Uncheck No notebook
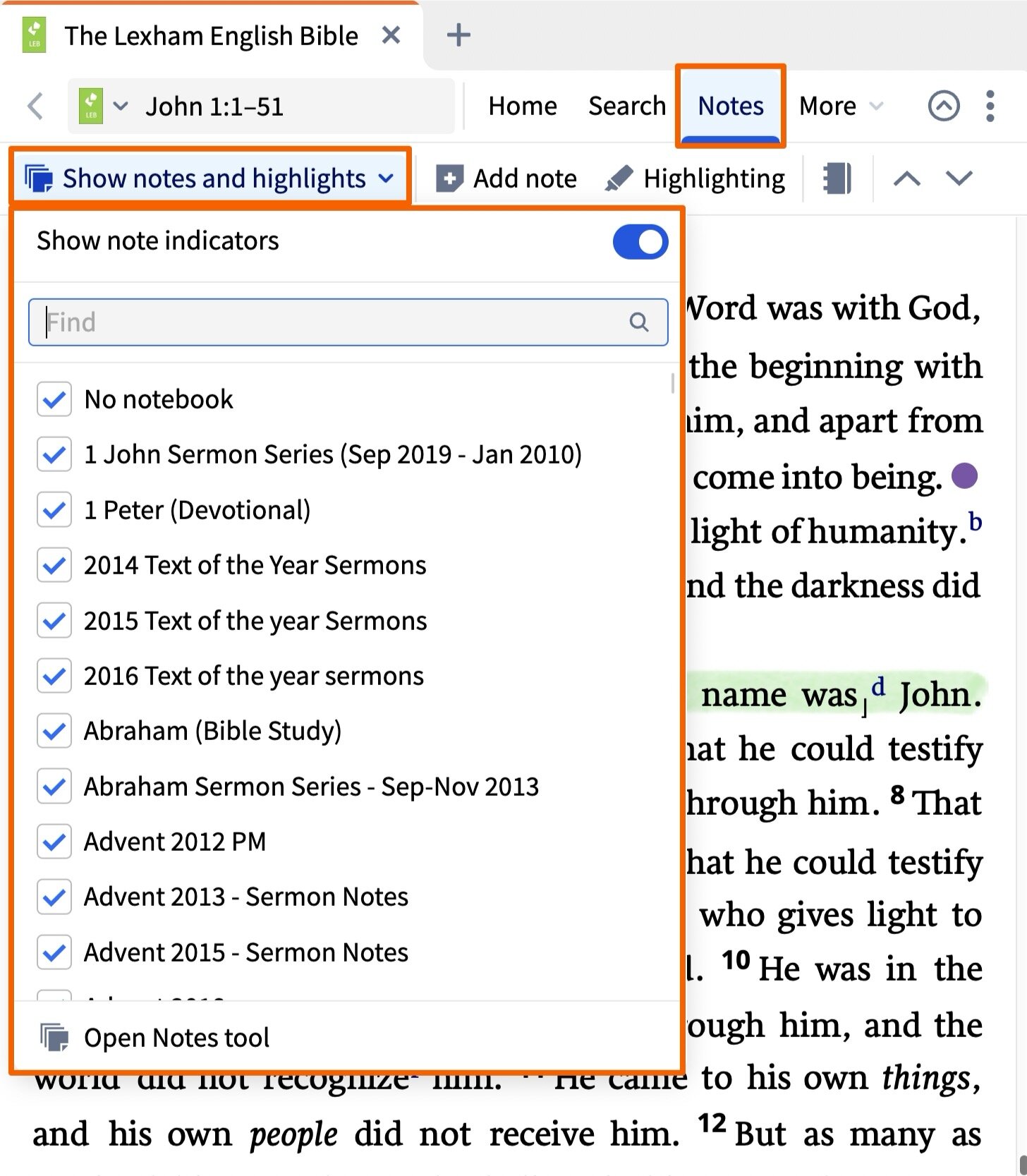The width and height of the screenshot is (1027, 1176). coord(54,399)
